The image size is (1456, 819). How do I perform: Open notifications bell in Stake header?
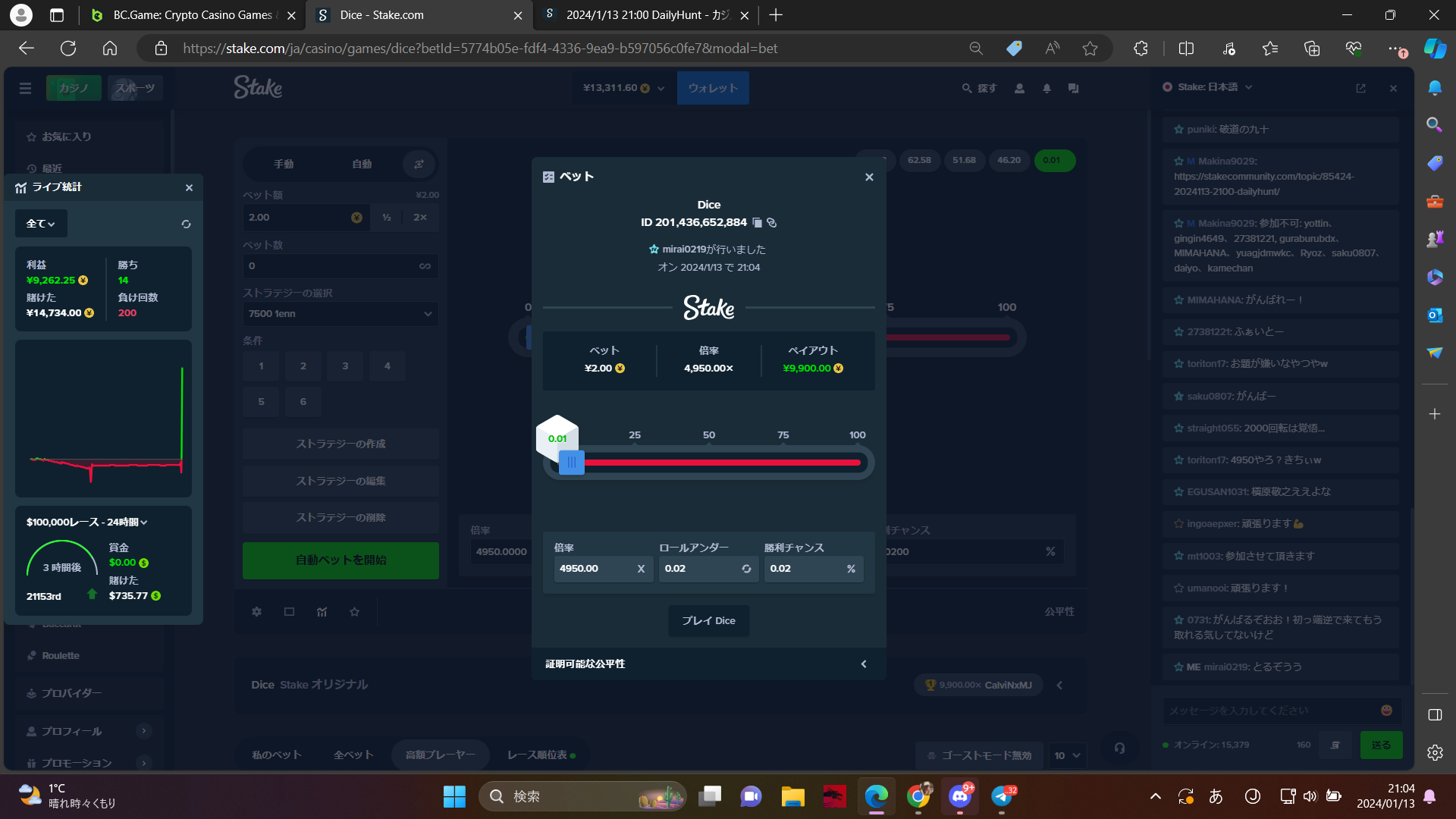tap(1046, 88)
